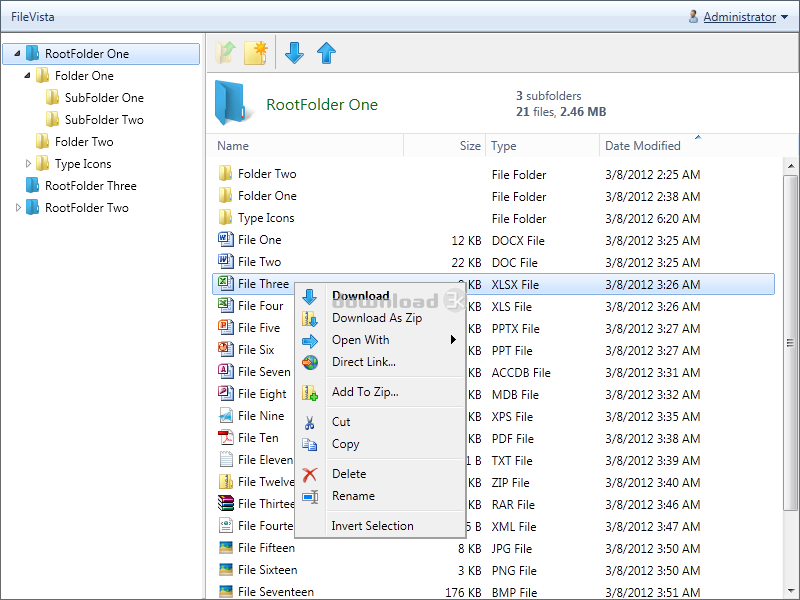Select RootFolder Three in the folder tree
The image size is (800, 600).
click(91, 185)
